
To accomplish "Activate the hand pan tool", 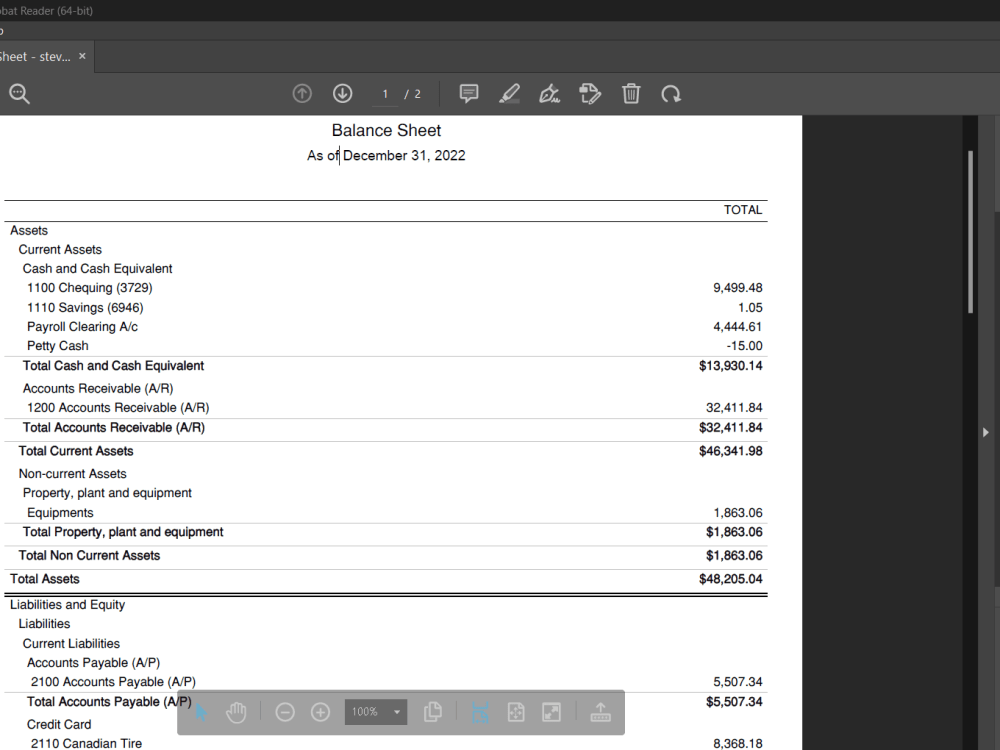I will tap(236, 712).
